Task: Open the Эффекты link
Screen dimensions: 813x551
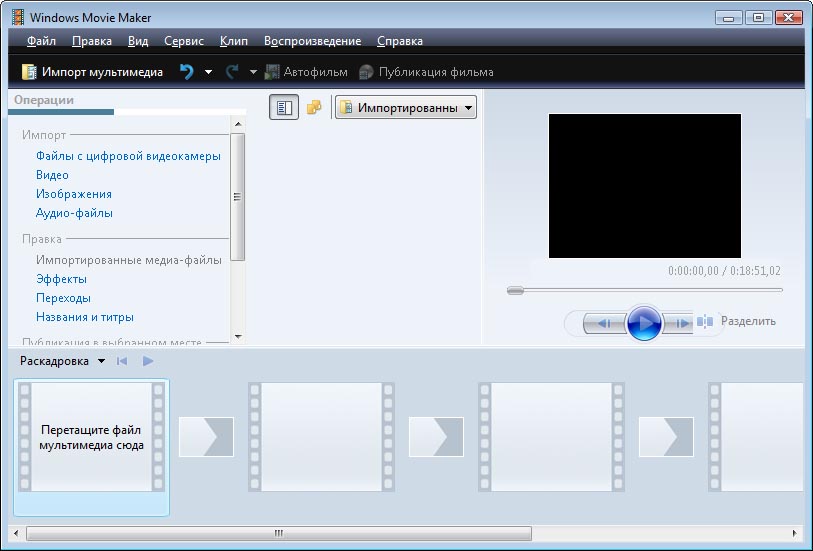Action: pos(61,279)
